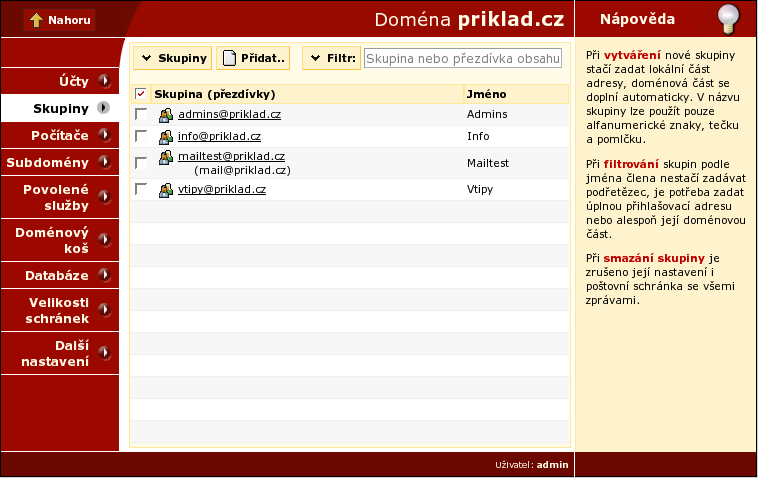758x478 pixels.
Task: Go to Povolené služby menu item
Action: coord(58,197)
